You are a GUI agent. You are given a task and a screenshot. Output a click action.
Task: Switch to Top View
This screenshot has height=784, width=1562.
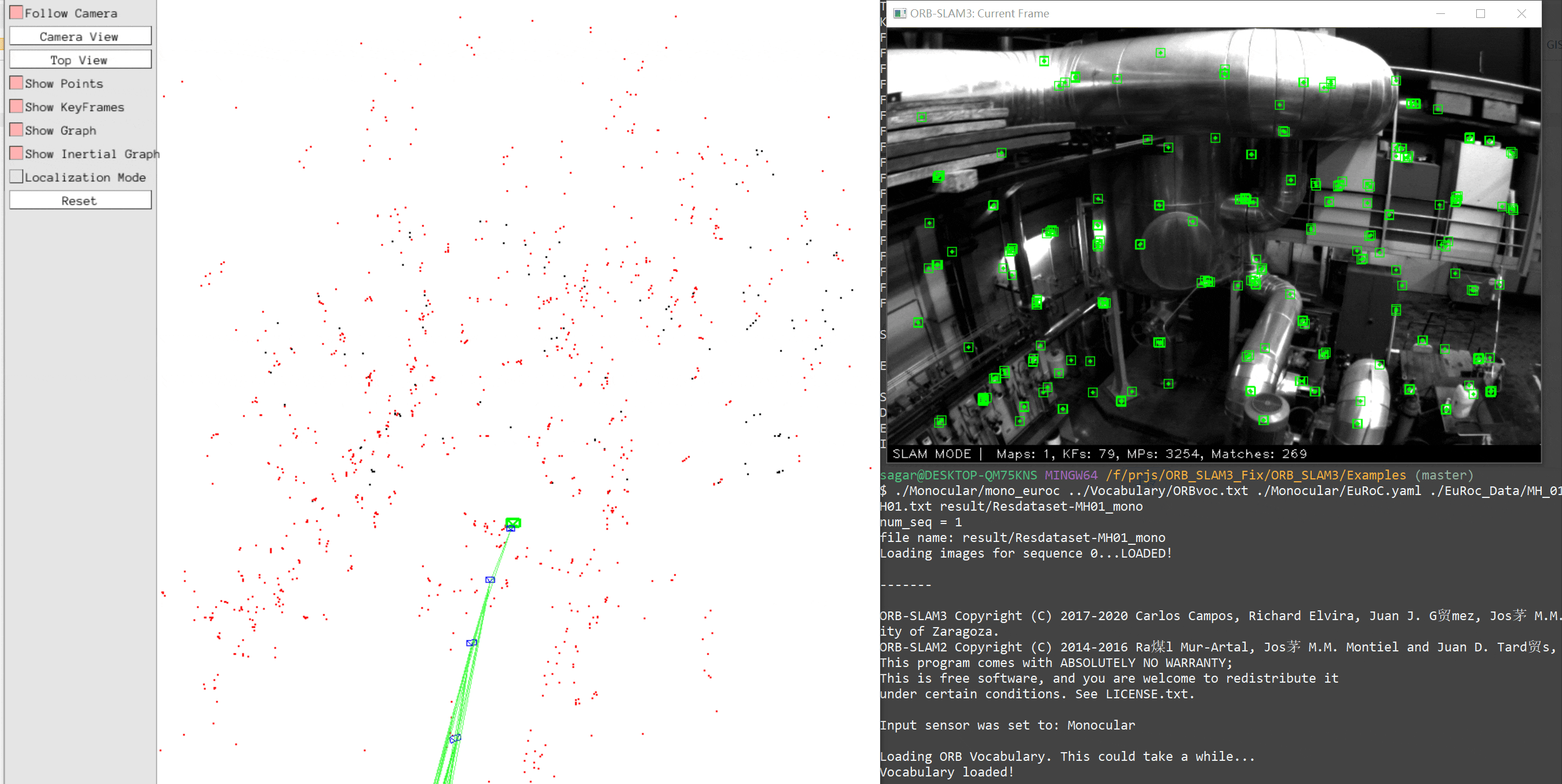click(80, 60)
